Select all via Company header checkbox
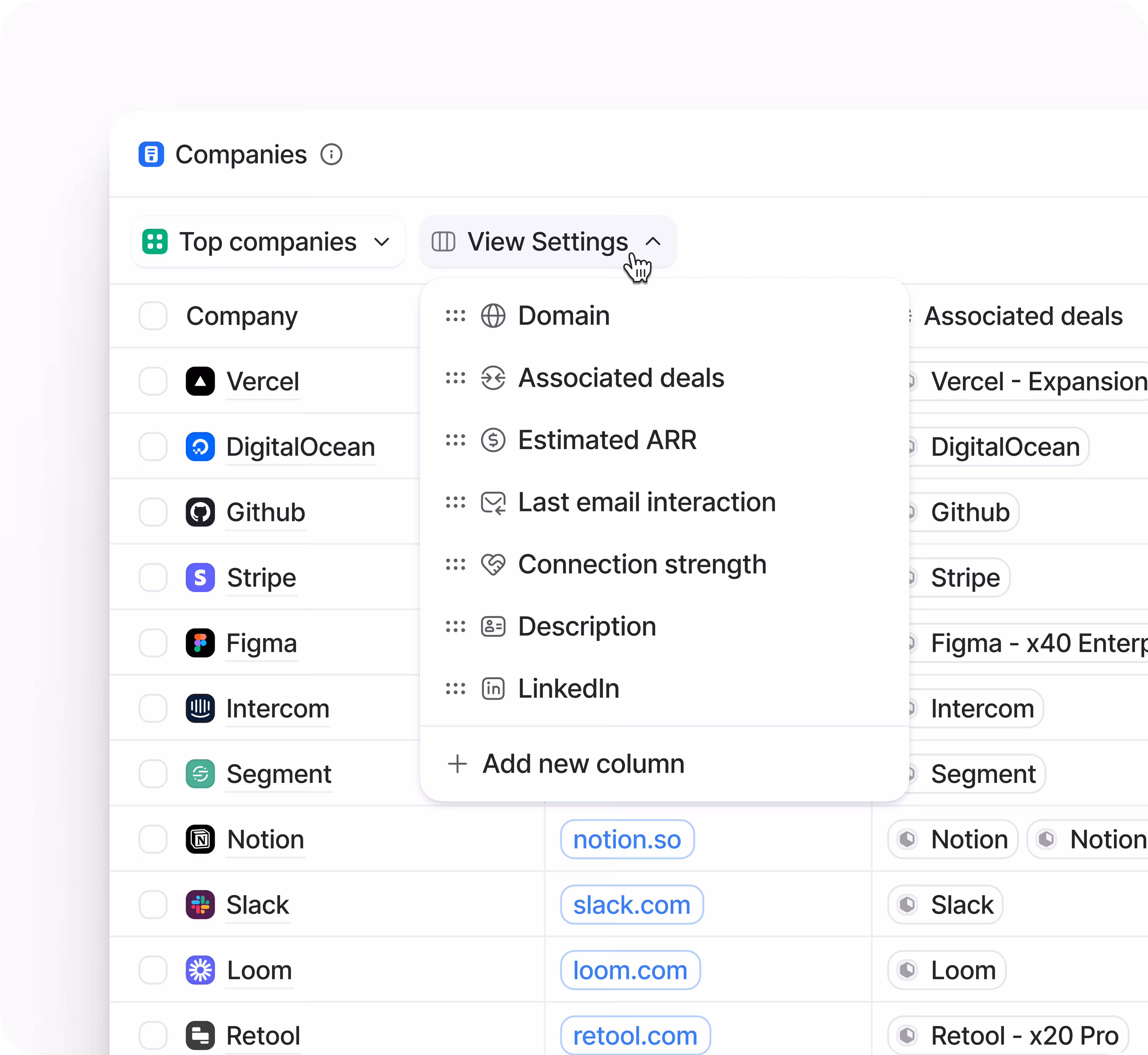The height and width of the screenshot is (1055, 1148). pyautogui.click(x=153, y=316)
